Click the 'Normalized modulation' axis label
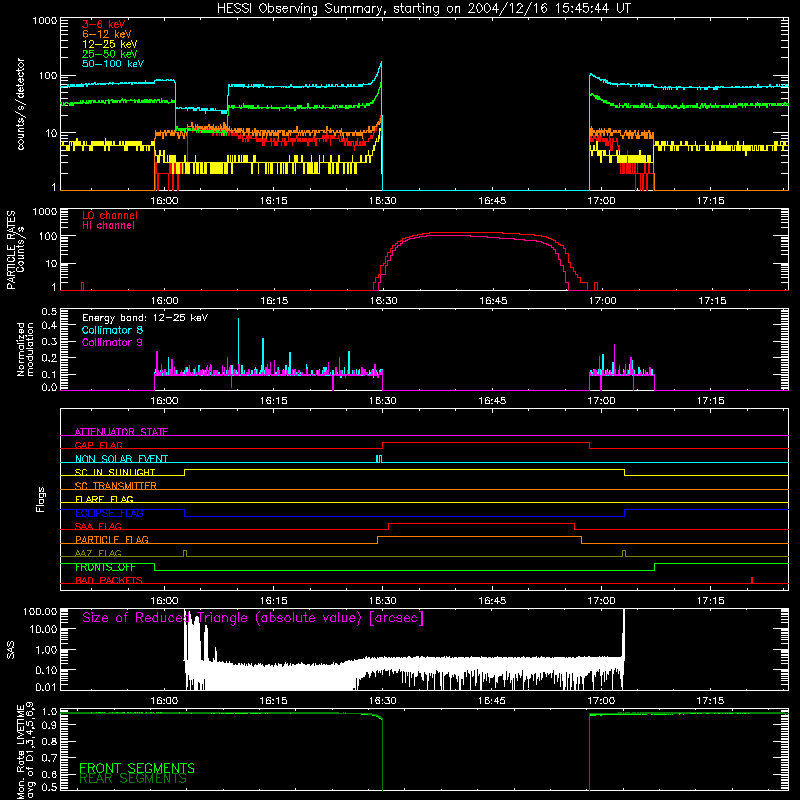The image size is (800, 800). [25, 349]
